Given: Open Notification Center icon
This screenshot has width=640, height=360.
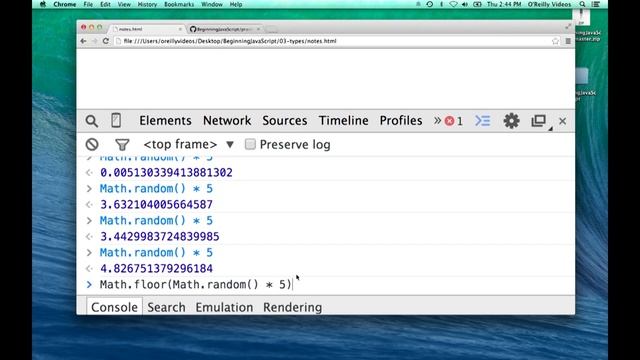Looking at the screenshot, I should [x=596, y=4].
